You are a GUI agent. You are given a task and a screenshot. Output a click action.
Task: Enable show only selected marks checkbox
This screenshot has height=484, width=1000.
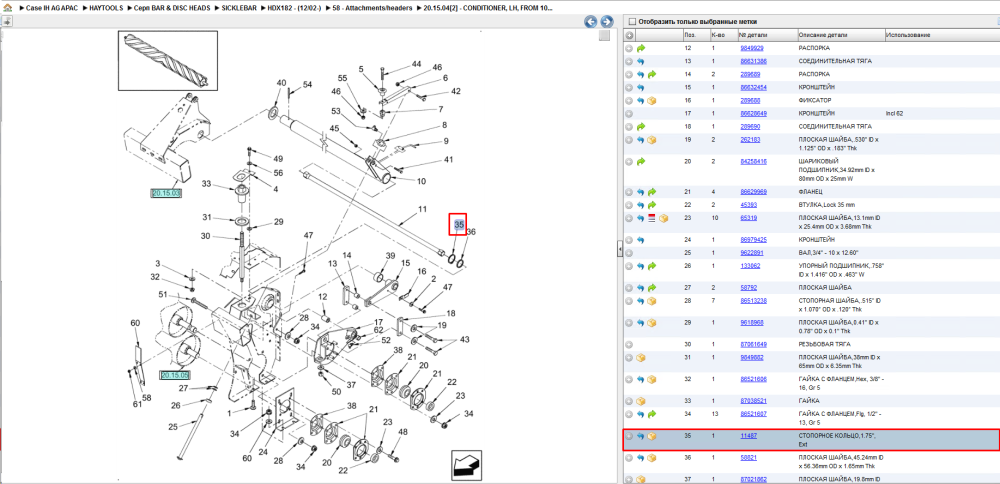pos(633,21)
